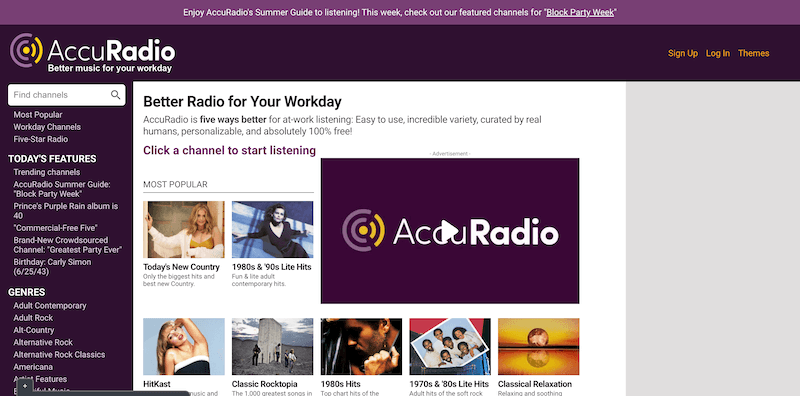Click Today's New Country channel thumbnail

coord(184,229)
